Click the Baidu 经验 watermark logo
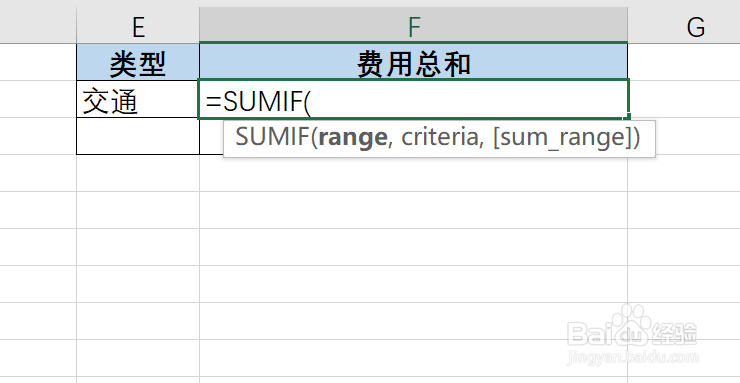Image resolution: width=740 pixels, height=383 pixels. [x=632, y=329]
